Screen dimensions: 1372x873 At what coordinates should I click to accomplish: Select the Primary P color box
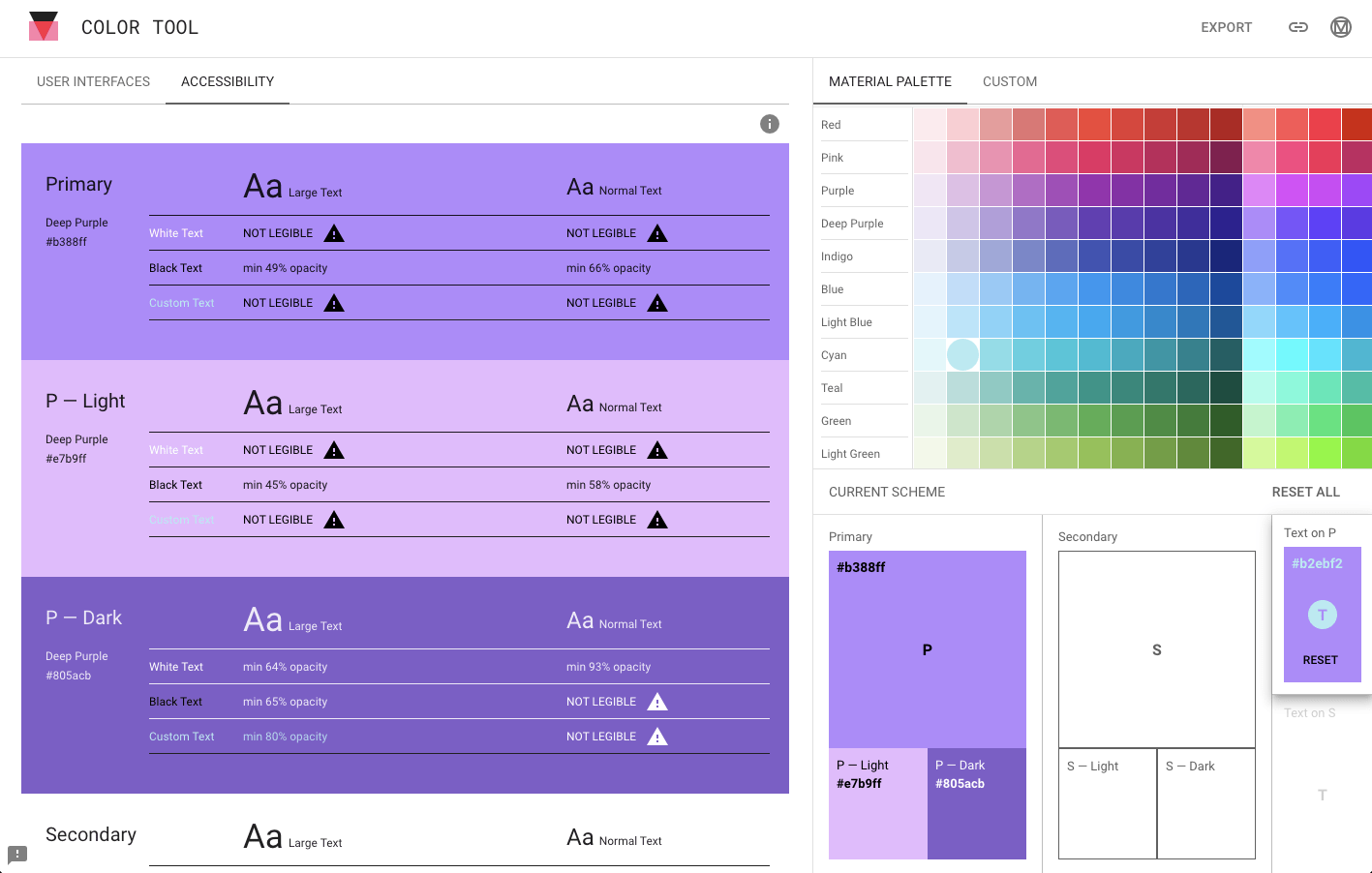927,649
